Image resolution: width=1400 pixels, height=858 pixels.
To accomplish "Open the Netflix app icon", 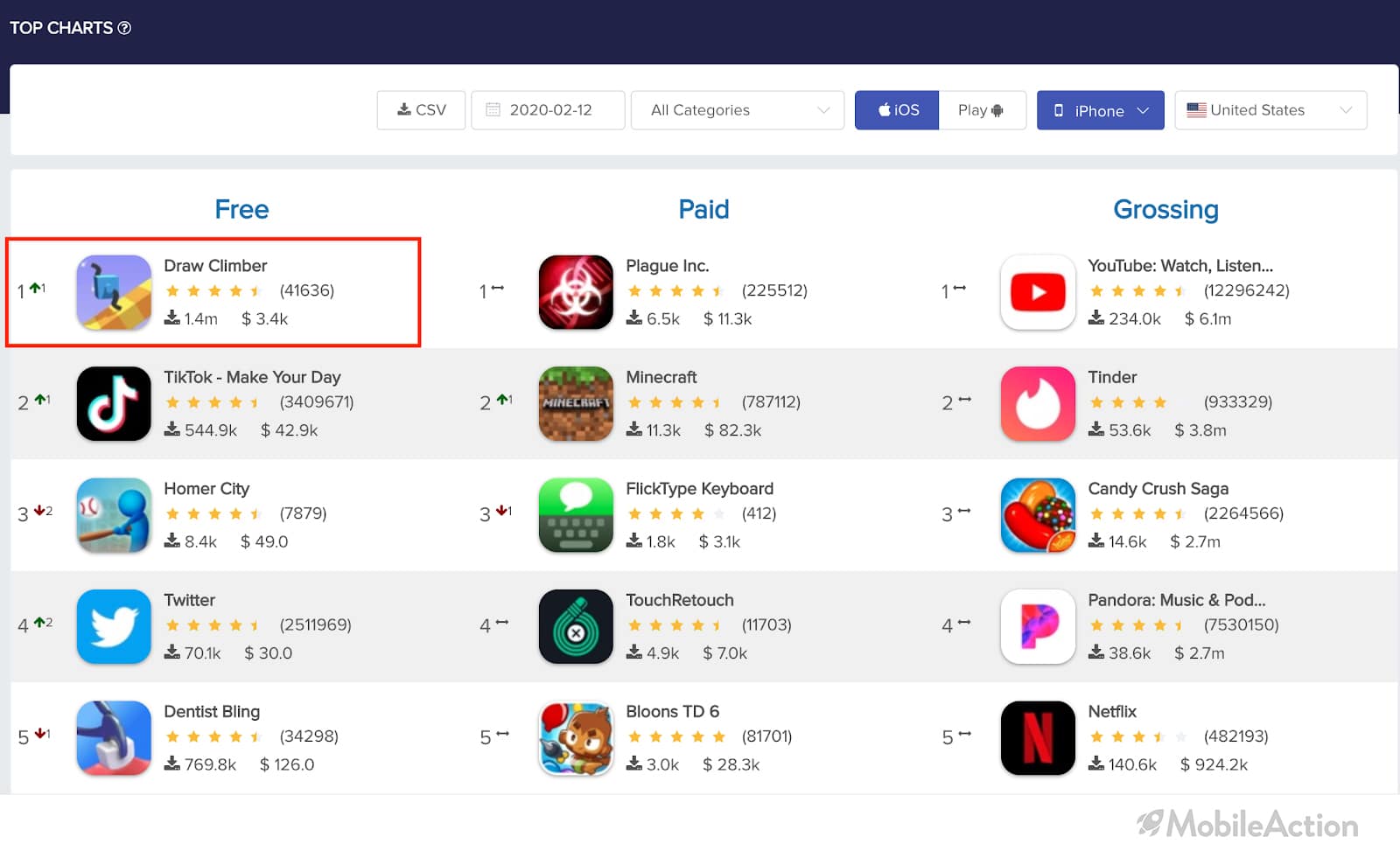I will click(x=1038, y=737).
